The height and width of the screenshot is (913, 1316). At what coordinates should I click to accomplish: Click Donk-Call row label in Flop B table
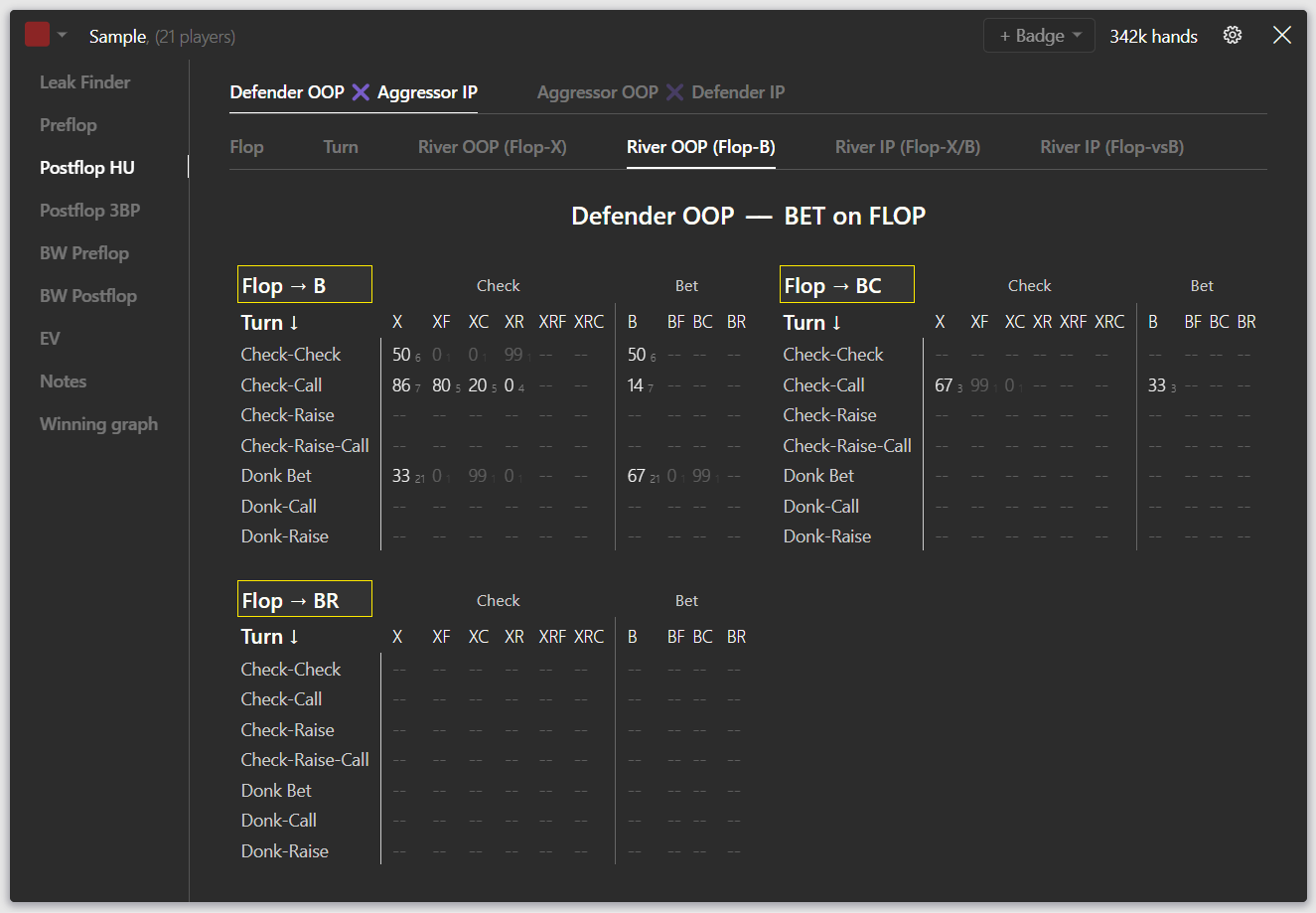pos(279,507)
